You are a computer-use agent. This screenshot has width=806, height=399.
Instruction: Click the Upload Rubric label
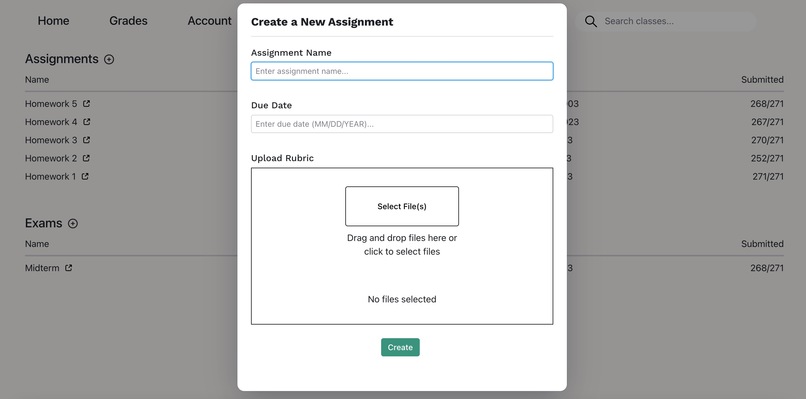[282, 158]
